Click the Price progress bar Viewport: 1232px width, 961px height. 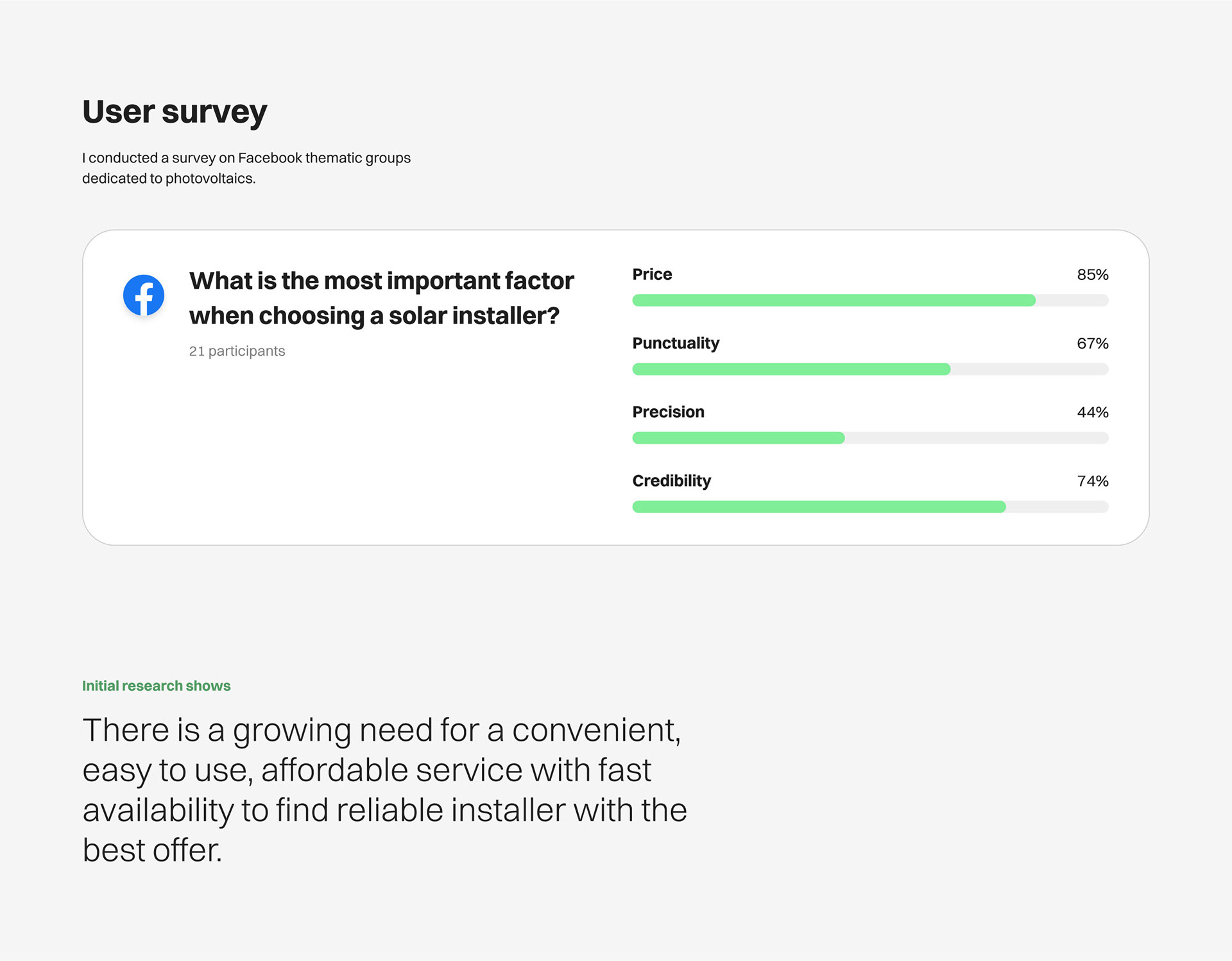tap(833, 300)
